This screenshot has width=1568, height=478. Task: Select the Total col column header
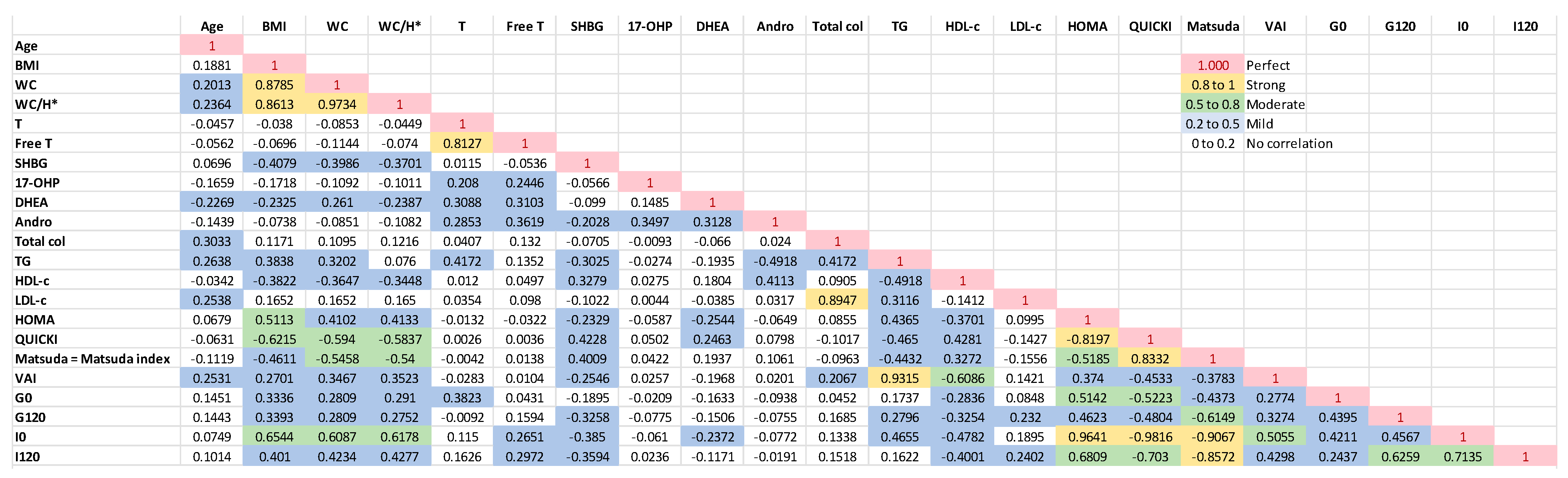tap(837, 26)
